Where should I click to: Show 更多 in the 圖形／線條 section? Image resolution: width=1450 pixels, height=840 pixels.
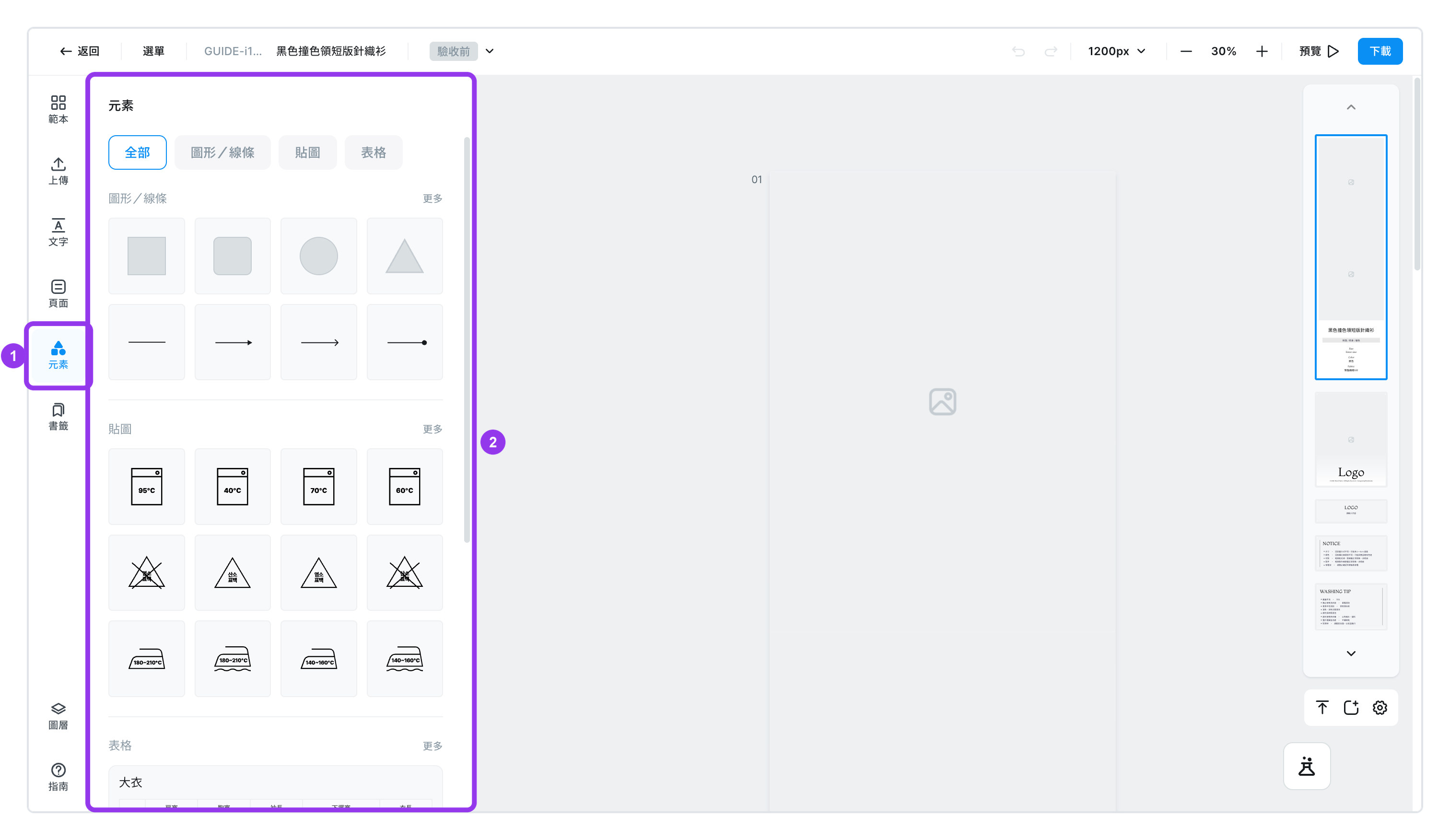click(432, 198)
